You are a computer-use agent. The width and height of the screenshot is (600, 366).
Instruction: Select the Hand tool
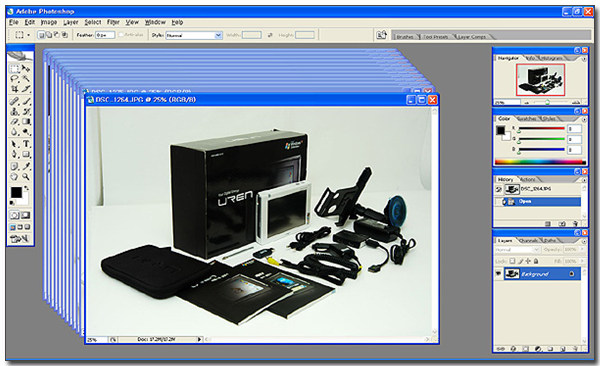point(15,177)
